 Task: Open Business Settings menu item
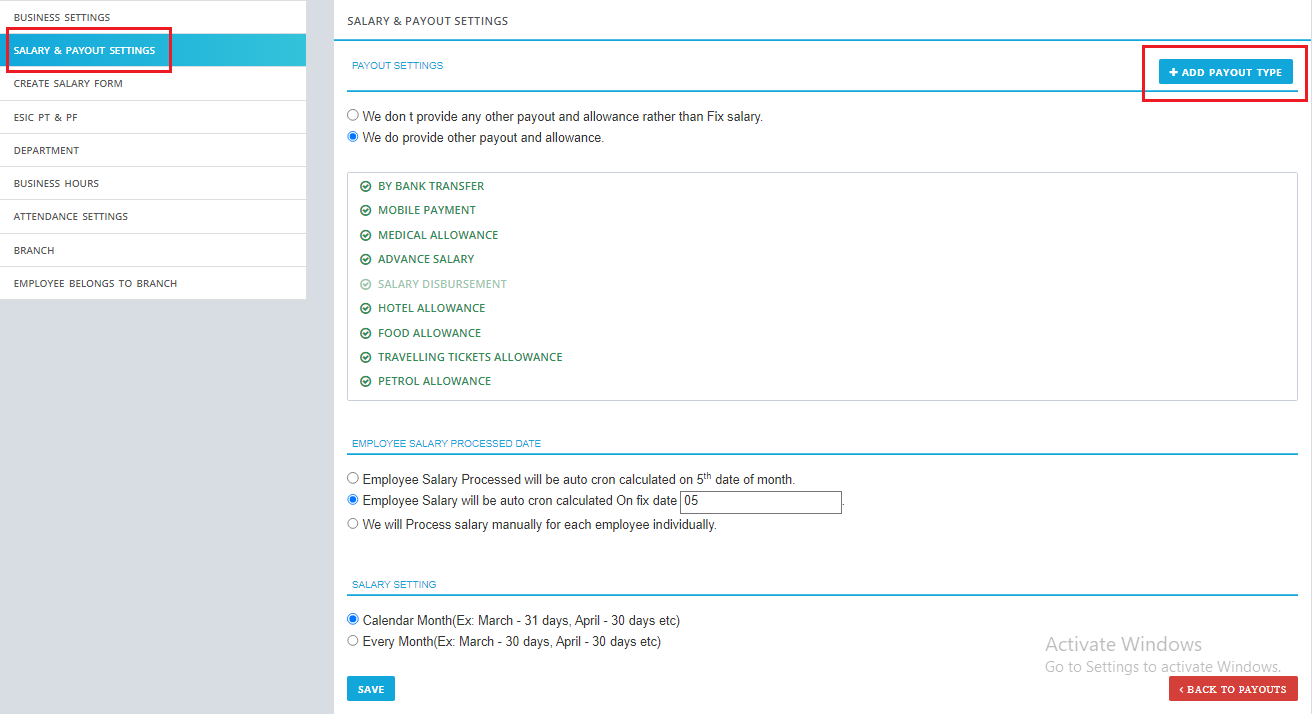pyautogui.click(x=153, y=17)
